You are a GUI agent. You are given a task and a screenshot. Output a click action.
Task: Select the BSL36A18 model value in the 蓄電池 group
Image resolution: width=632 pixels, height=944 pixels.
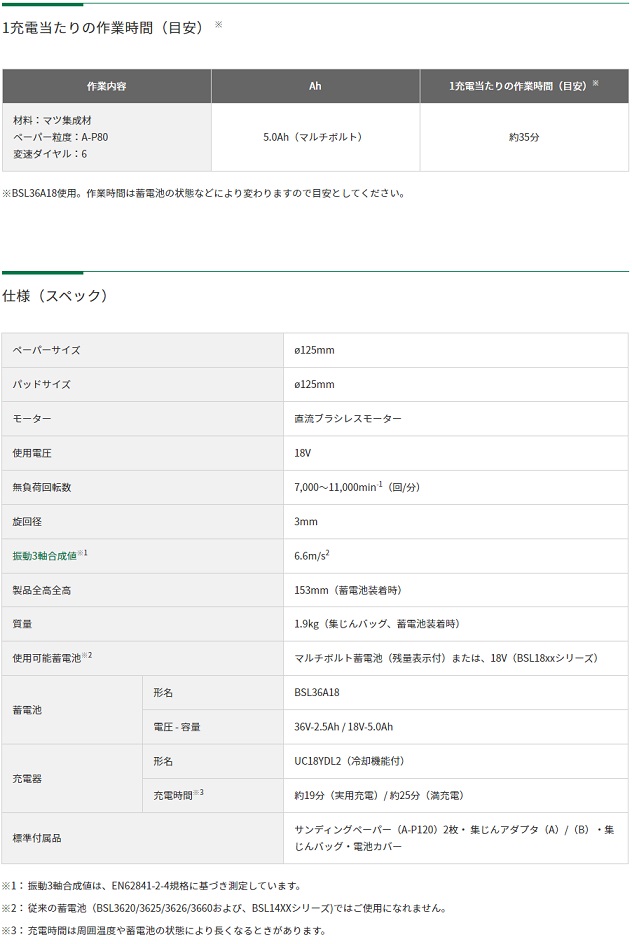[x=317, y=692]
